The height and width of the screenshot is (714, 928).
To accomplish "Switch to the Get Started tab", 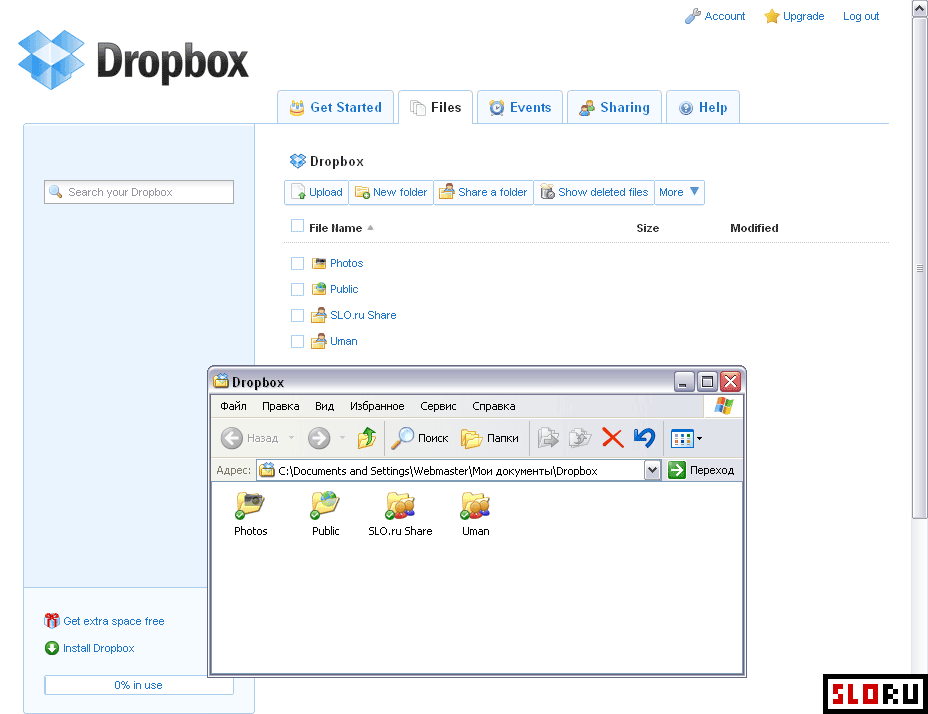I will pyautogui.click(x=336, y=107).
